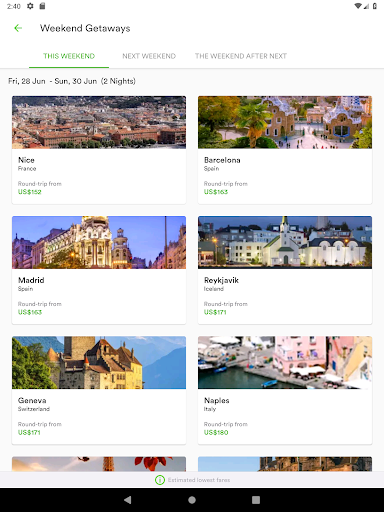Open partially visible bottom-right destination card
This screenshot has height=512, width=384.
285,464
